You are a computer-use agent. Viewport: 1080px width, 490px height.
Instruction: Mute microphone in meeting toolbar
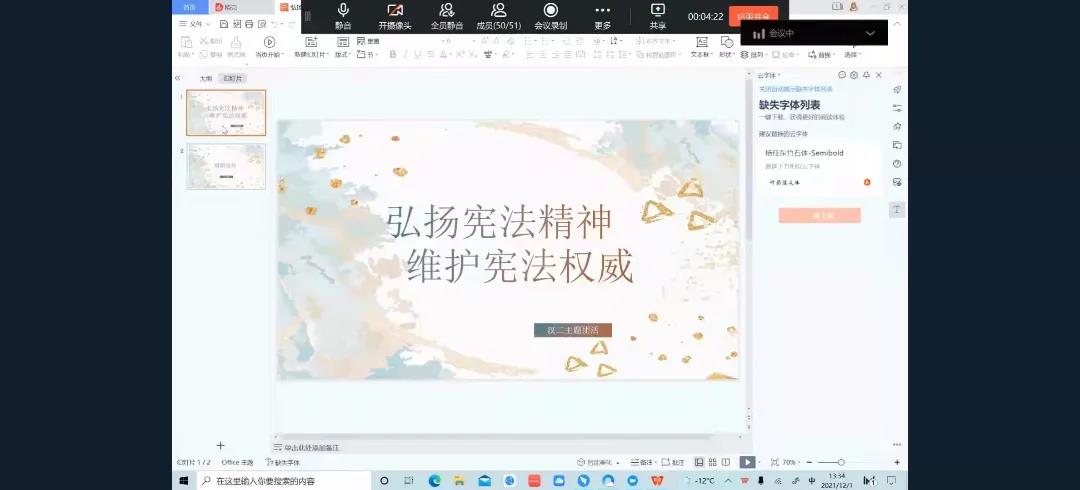point(343,15)
